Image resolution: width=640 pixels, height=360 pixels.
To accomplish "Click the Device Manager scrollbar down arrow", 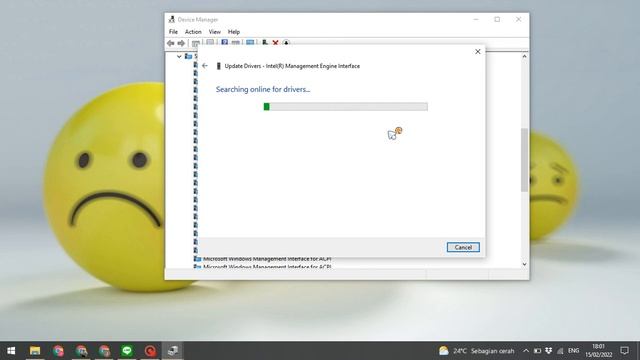I will 524,264.
